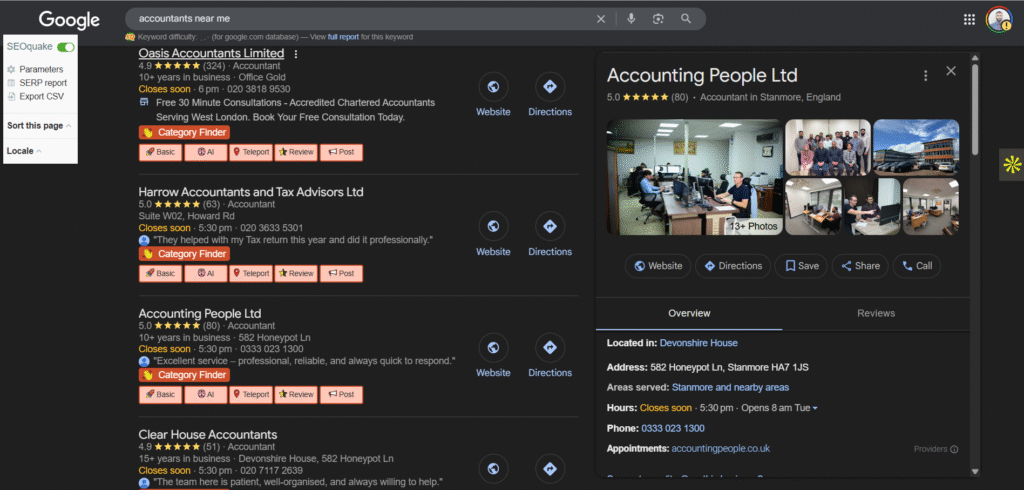Open the Google apps grid icon

(969, 19)
